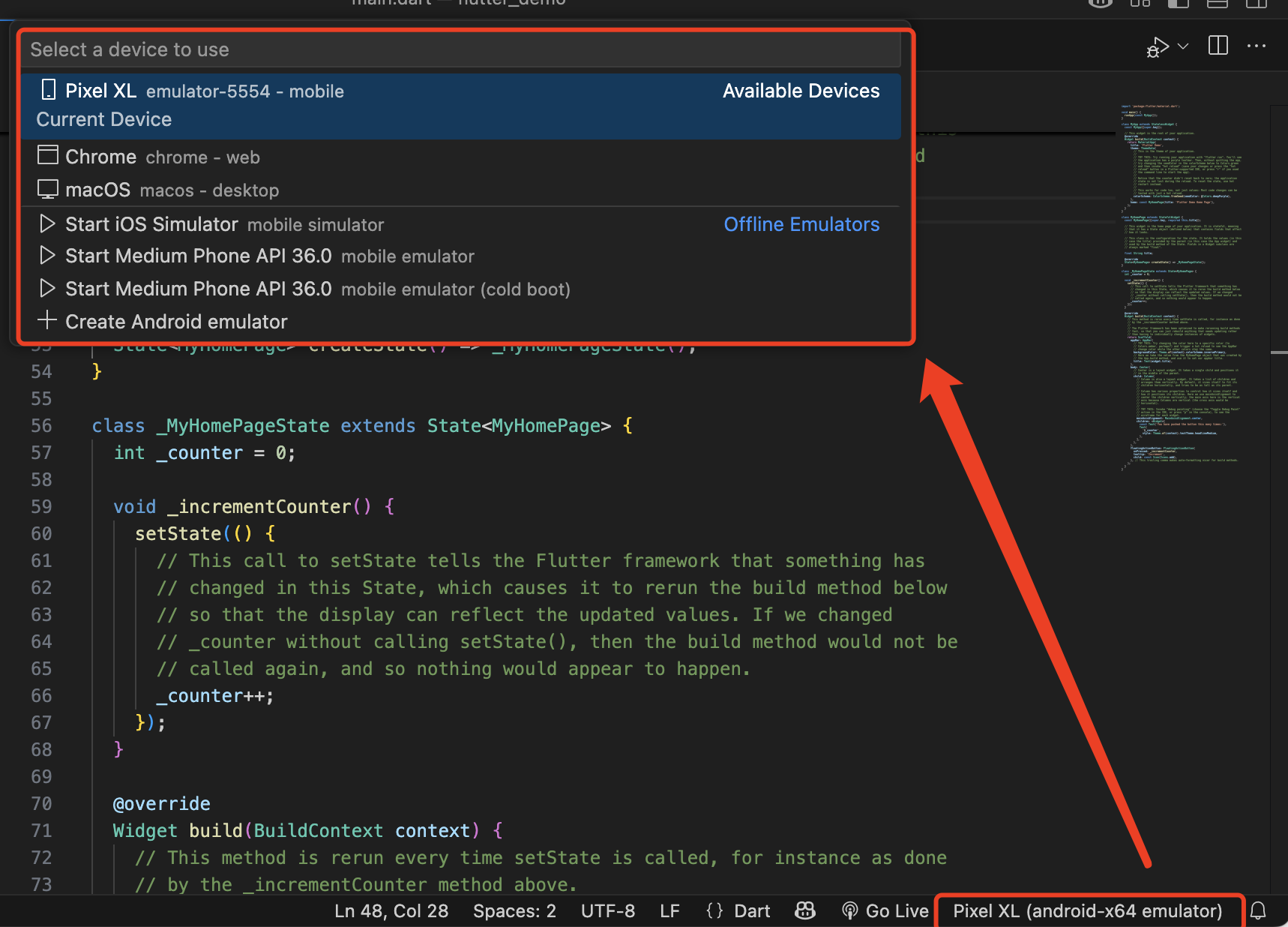Click the Copilot status icon
Screen dimensions: 1288x927
coord(805,910)
